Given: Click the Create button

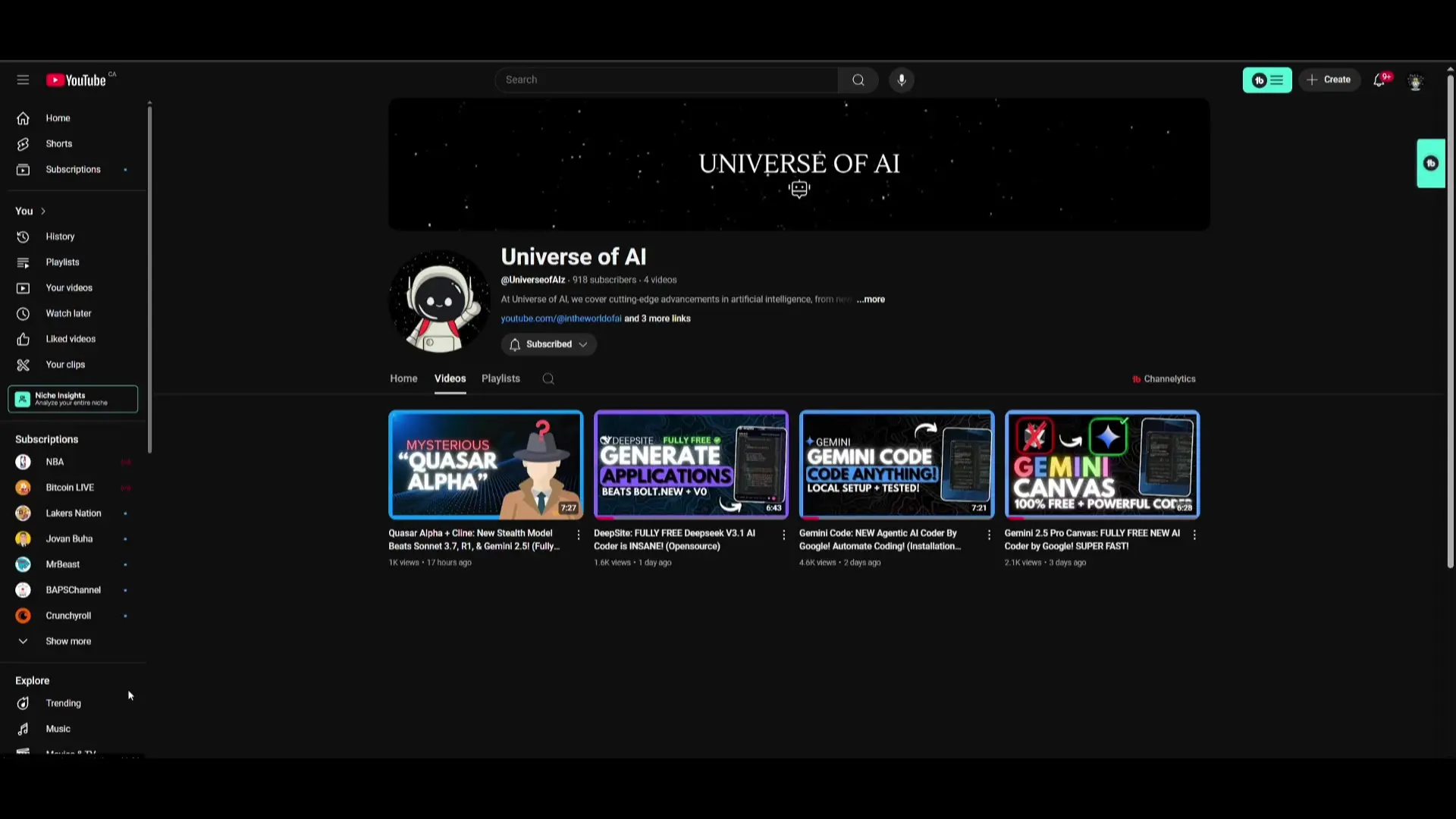Looking at the screenshot, I should 1329,80.
